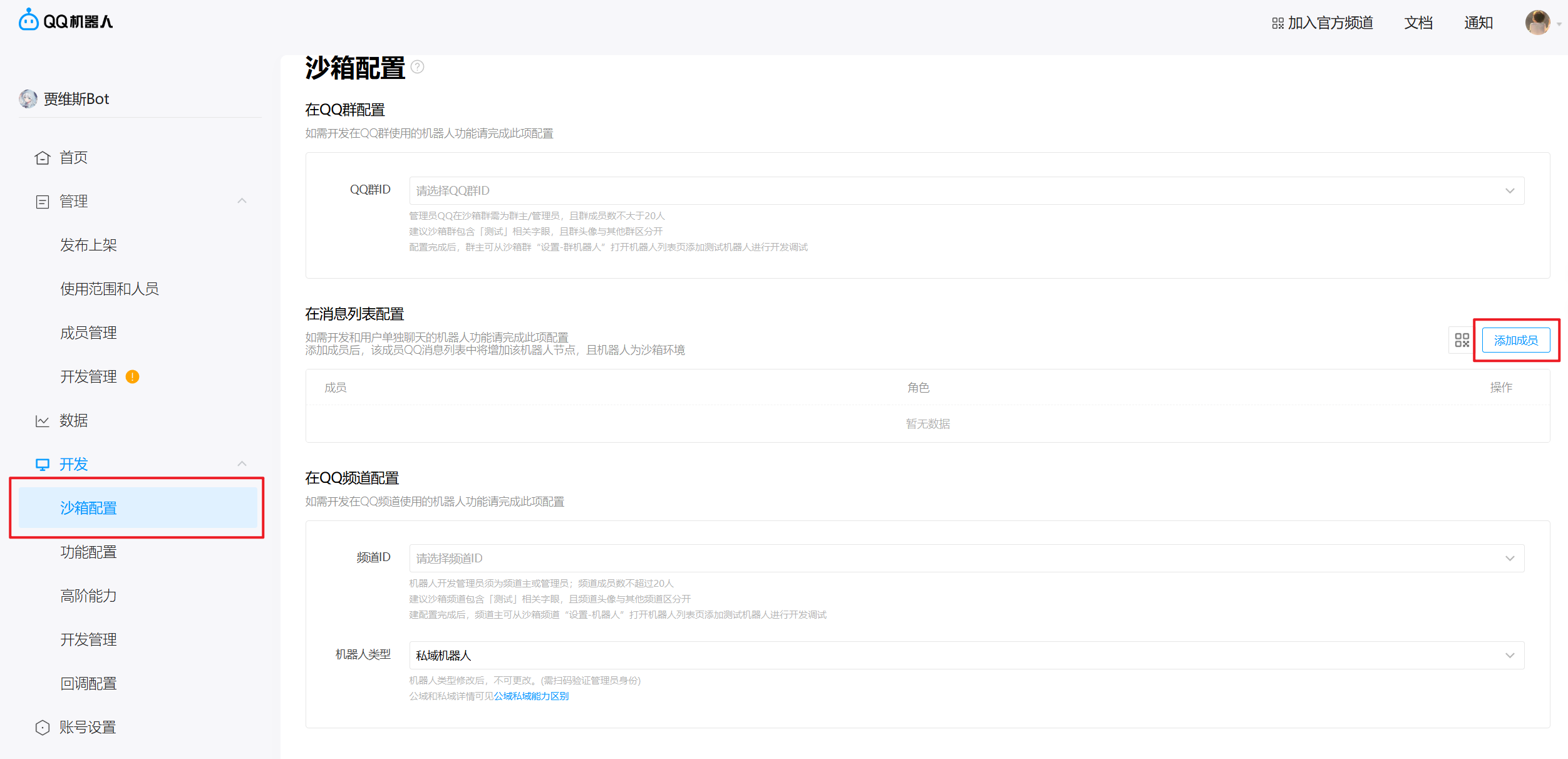Click the 开发 monitor icon

tap(42, 465)
